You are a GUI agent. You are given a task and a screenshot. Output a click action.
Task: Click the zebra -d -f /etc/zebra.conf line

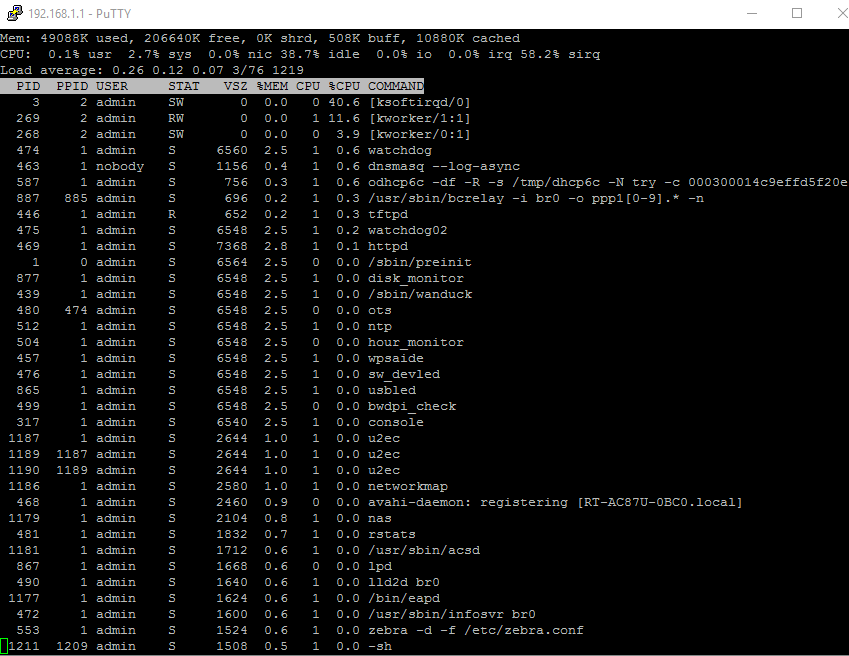(292, 630)
